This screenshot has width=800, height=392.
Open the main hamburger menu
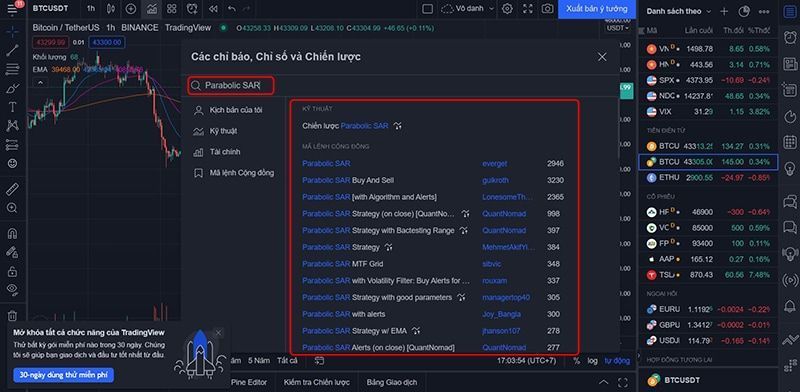point(12,9)
